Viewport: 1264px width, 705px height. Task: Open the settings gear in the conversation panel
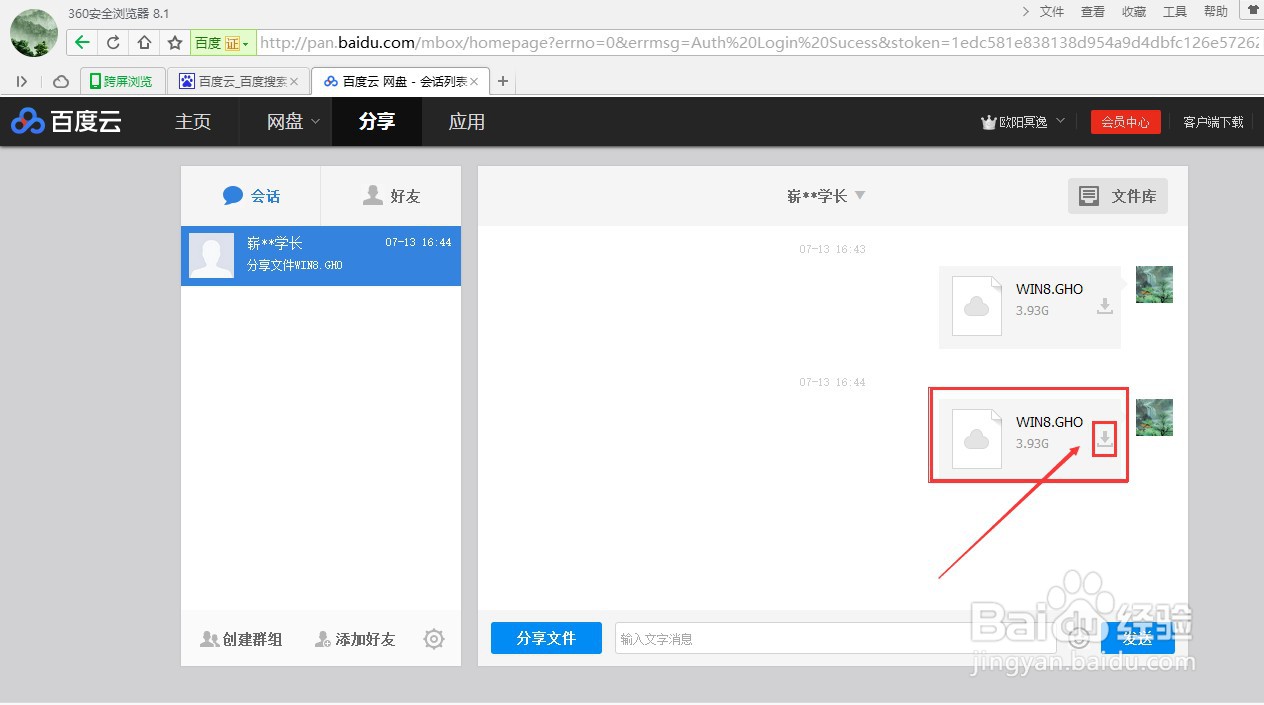[x=433, y=639]
